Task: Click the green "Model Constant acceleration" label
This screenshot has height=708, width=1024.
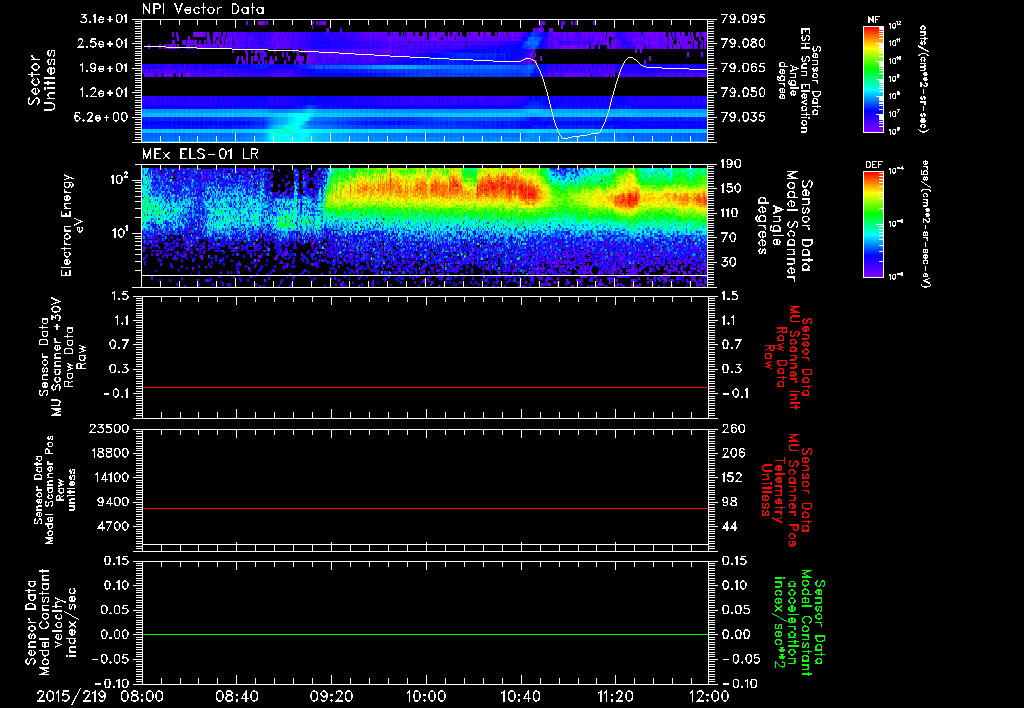Action: click(799, 622)
